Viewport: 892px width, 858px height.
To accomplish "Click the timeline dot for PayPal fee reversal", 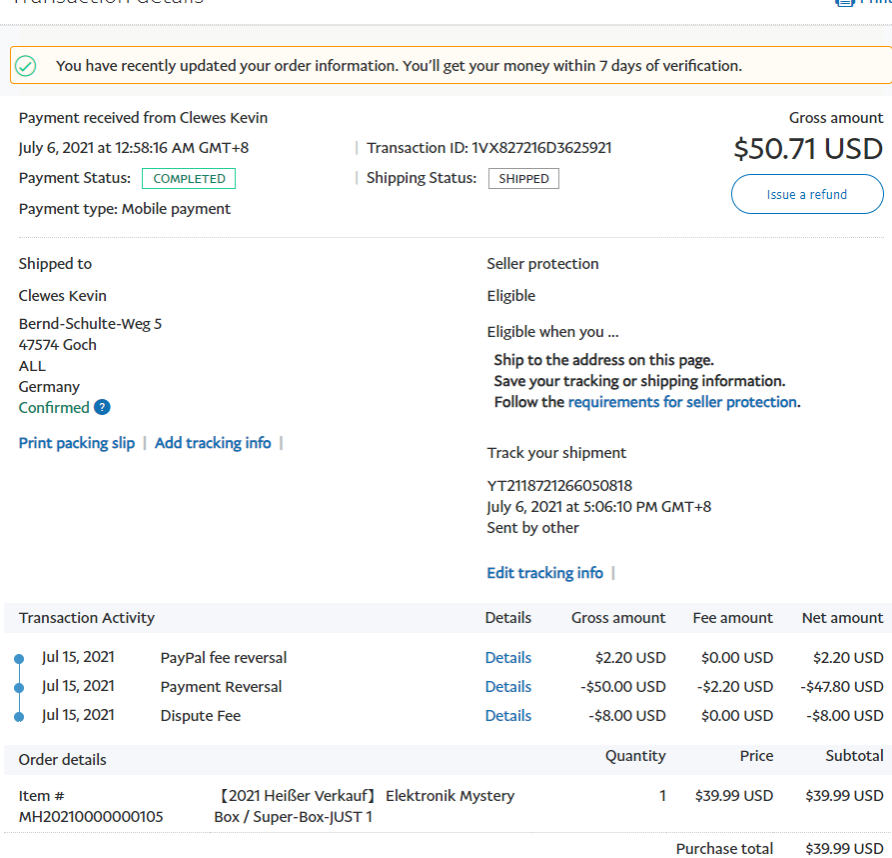I will click(19, 659).
